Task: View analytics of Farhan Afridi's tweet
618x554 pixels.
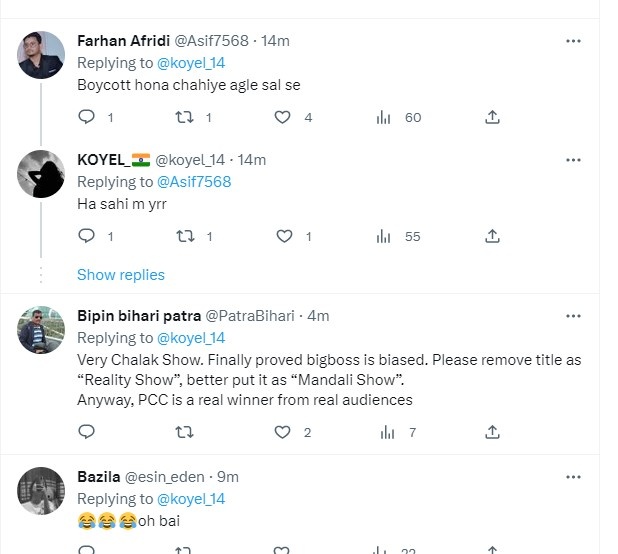Action: point(384,117)
